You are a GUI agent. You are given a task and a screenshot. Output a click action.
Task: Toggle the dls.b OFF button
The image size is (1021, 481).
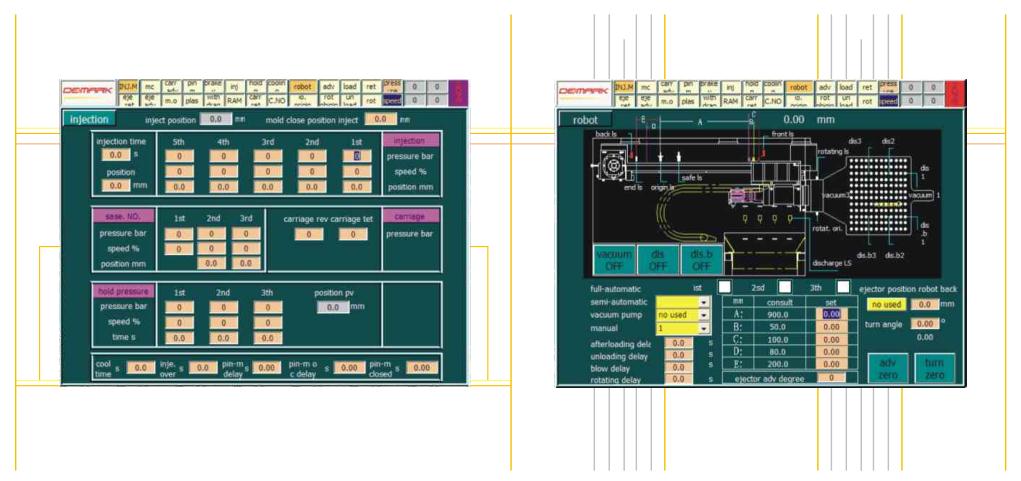point(701,259)
